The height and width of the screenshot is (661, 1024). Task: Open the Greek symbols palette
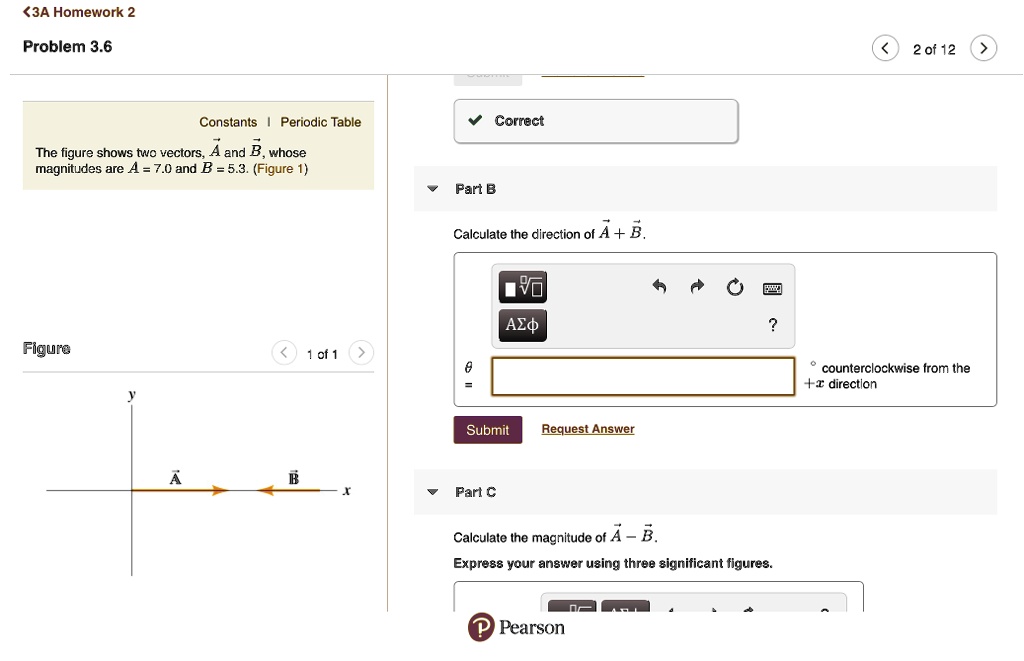point(522,325)
